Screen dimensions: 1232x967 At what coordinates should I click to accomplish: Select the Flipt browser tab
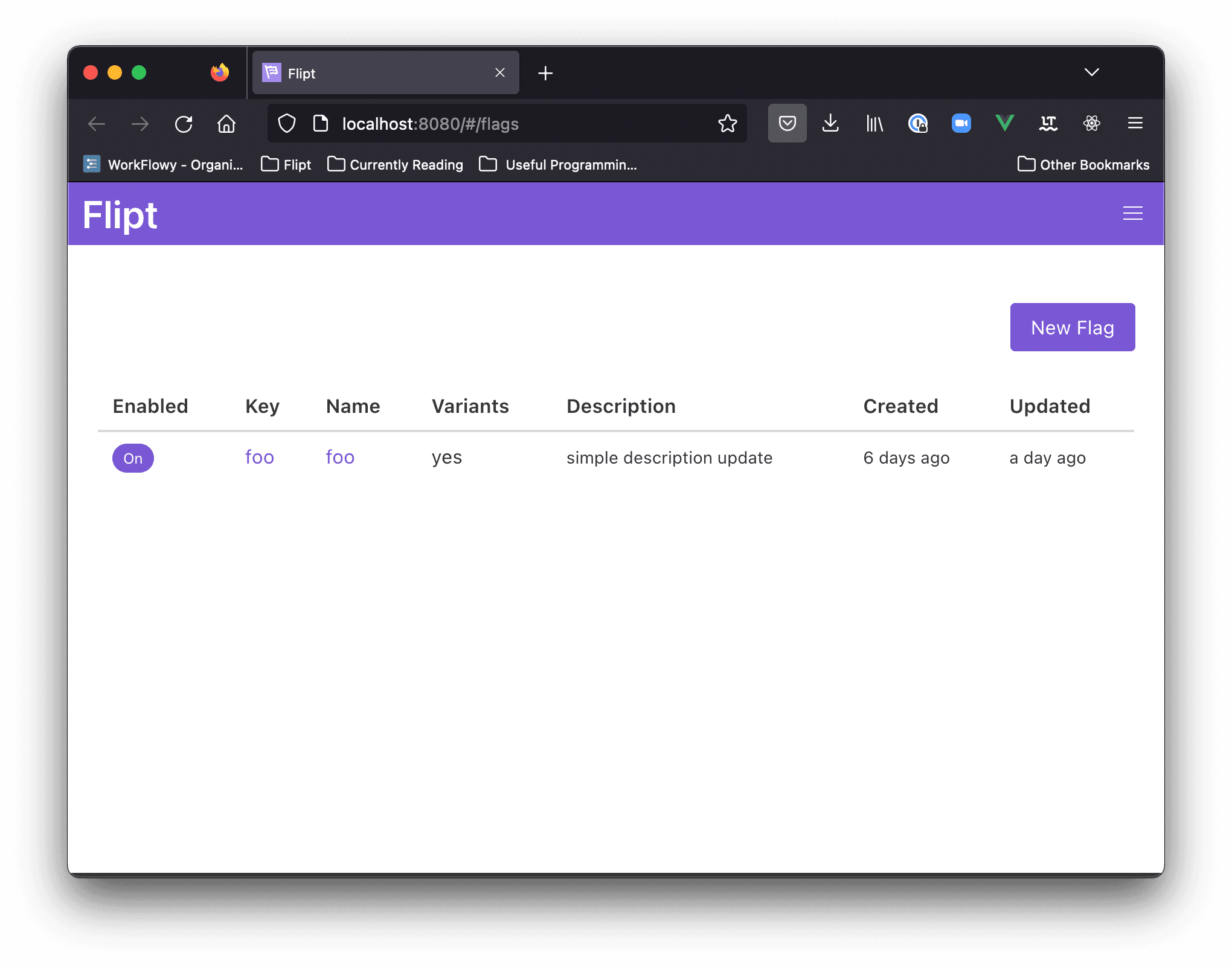click(385, 73)
